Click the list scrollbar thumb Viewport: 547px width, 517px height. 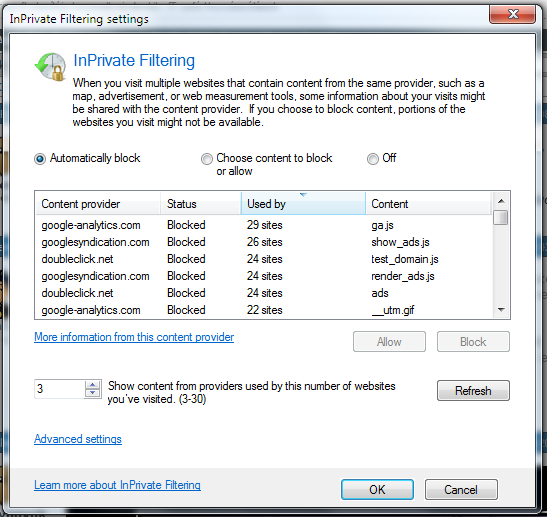[501, 217]
